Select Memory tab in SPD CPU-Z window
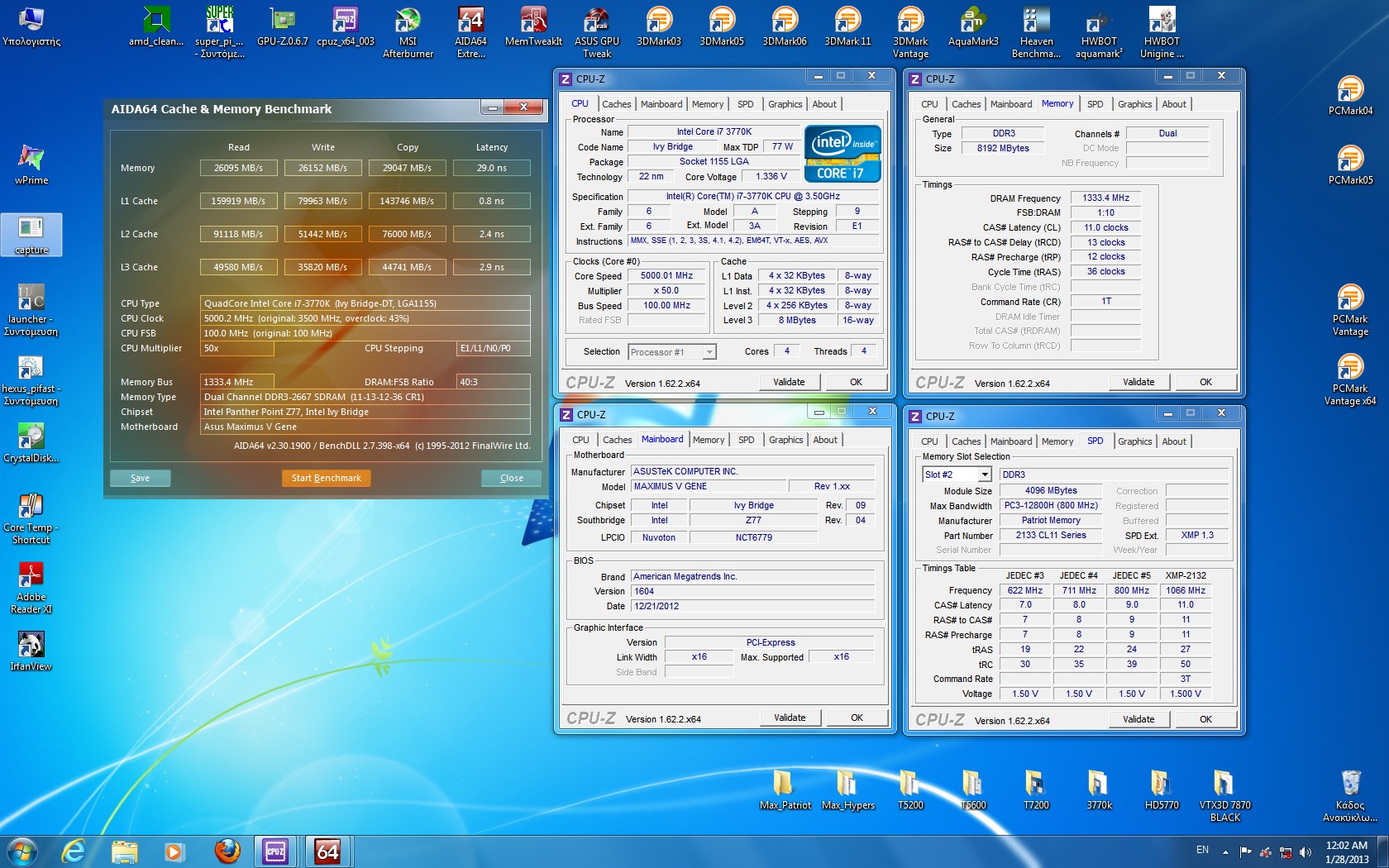The height and width of the screenshot is (868, 1389). tap(1057, 441)
